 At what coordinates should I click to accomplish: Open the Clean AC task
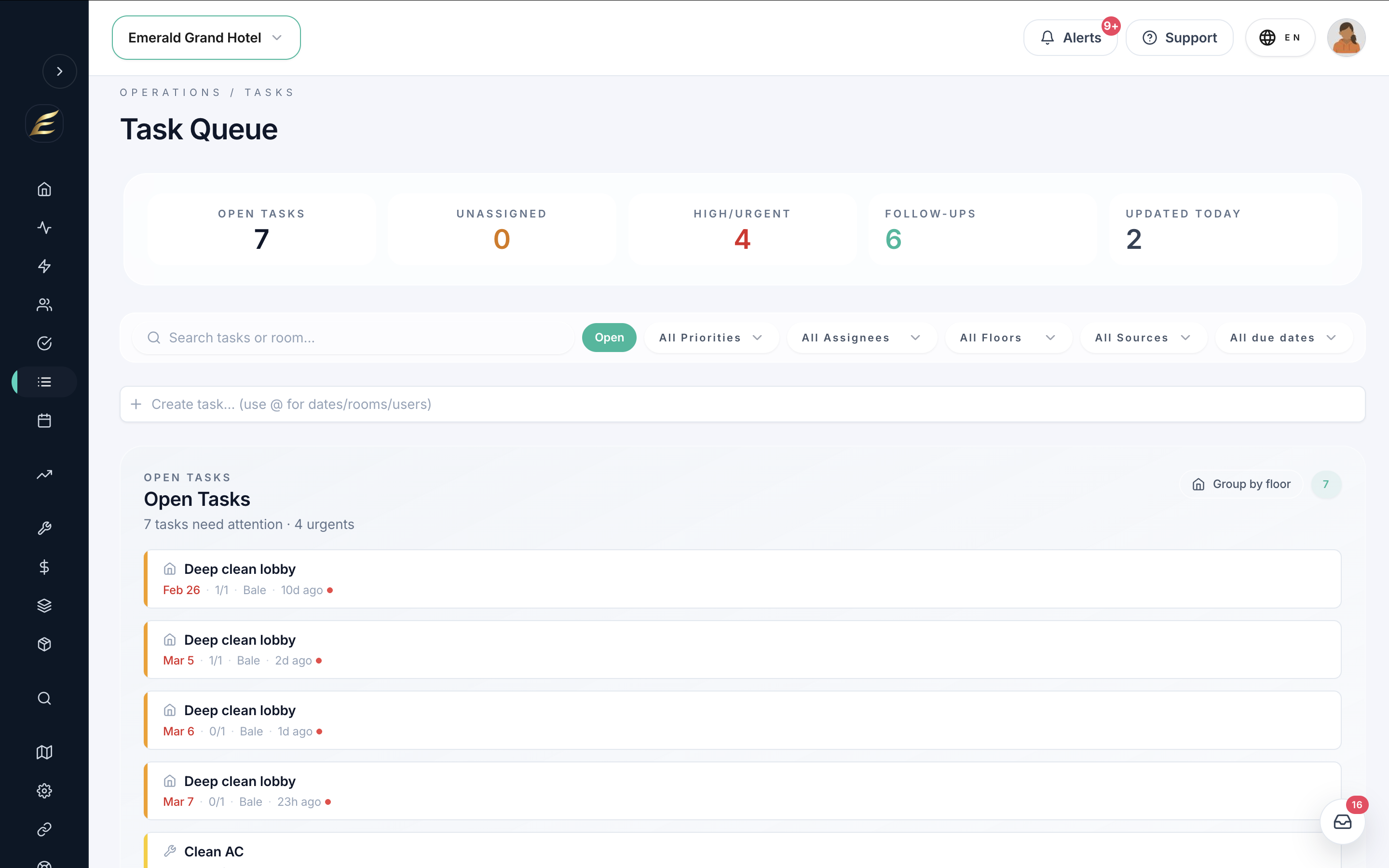[742, 851]
